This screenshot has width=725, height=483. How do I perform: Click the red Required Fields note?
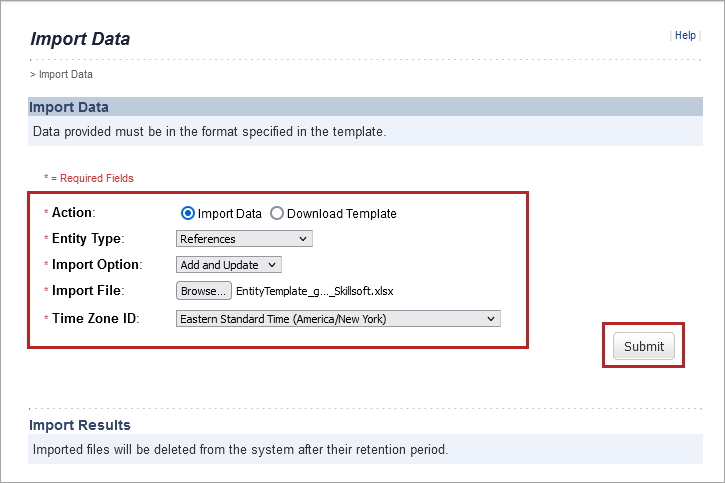click(91, 178)
